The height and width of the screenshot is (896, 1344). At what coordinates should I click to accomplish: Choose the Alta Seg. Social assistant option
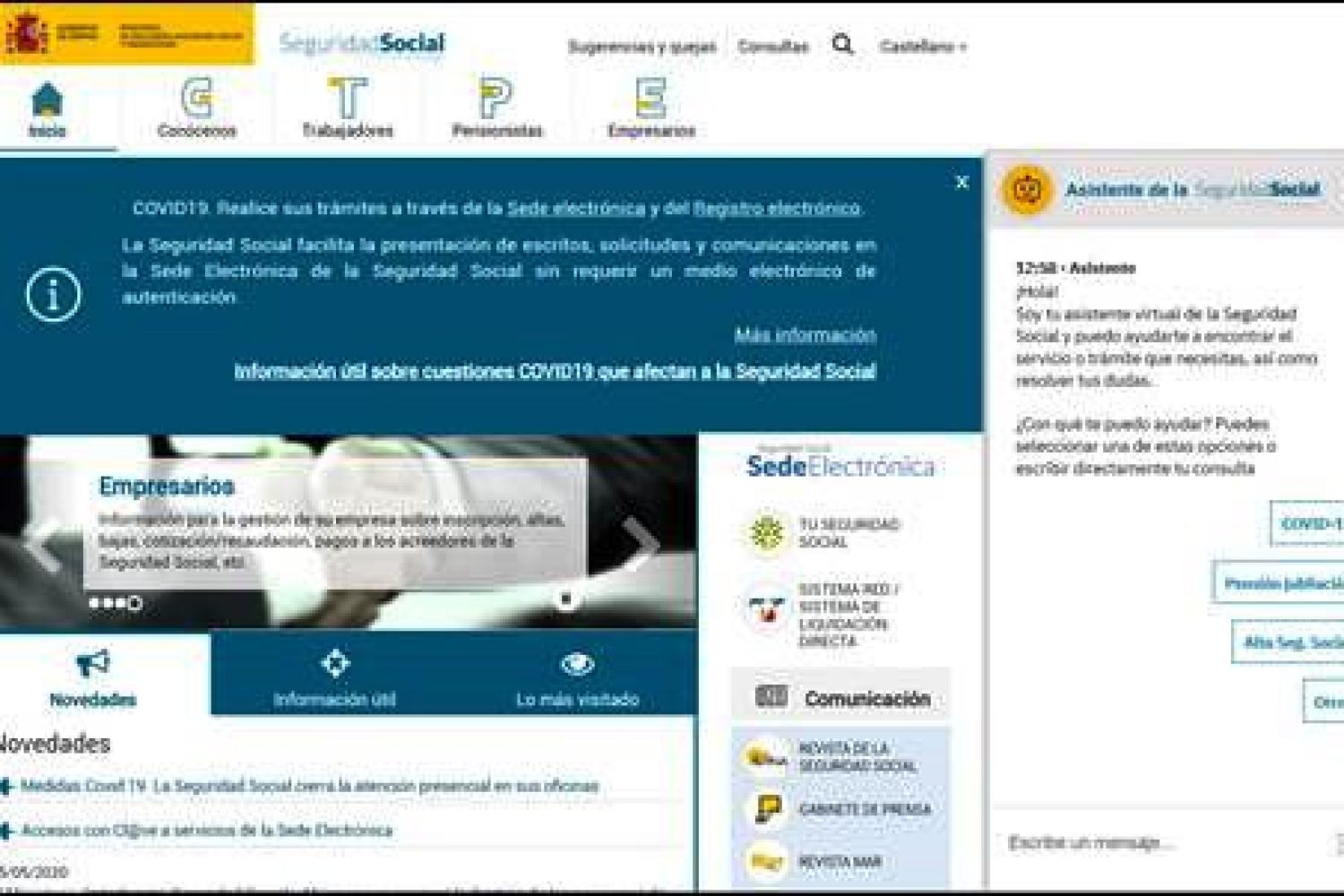(x=1288, y=642)
